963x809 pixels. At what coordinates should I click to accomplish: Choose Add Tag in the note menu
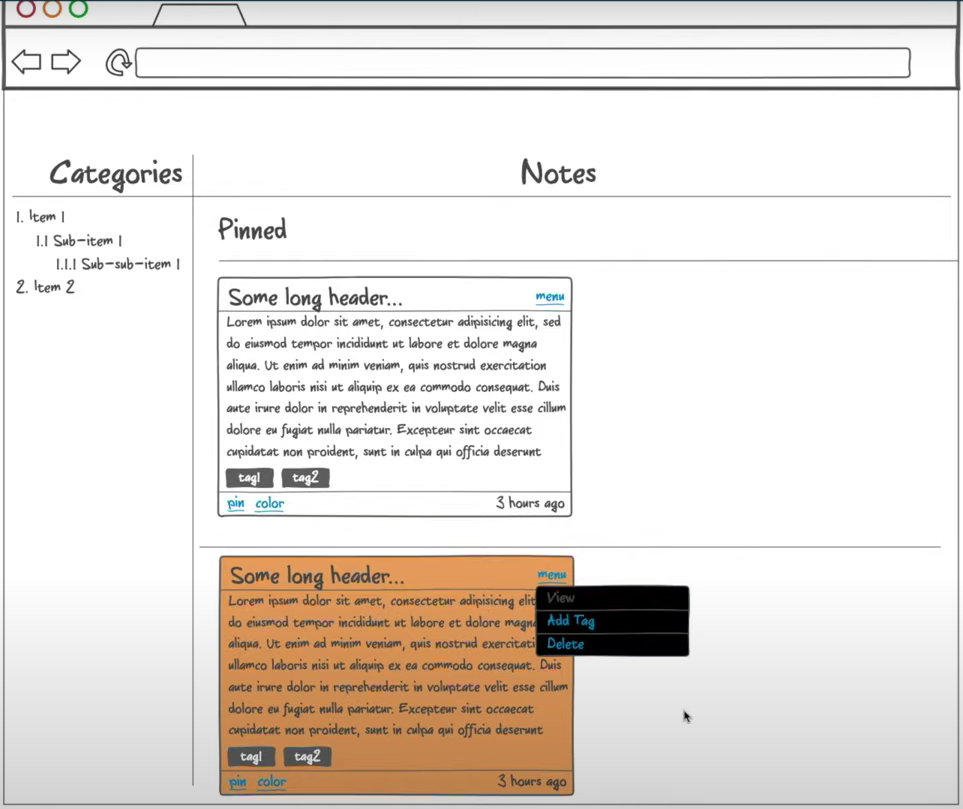point(612,621)
